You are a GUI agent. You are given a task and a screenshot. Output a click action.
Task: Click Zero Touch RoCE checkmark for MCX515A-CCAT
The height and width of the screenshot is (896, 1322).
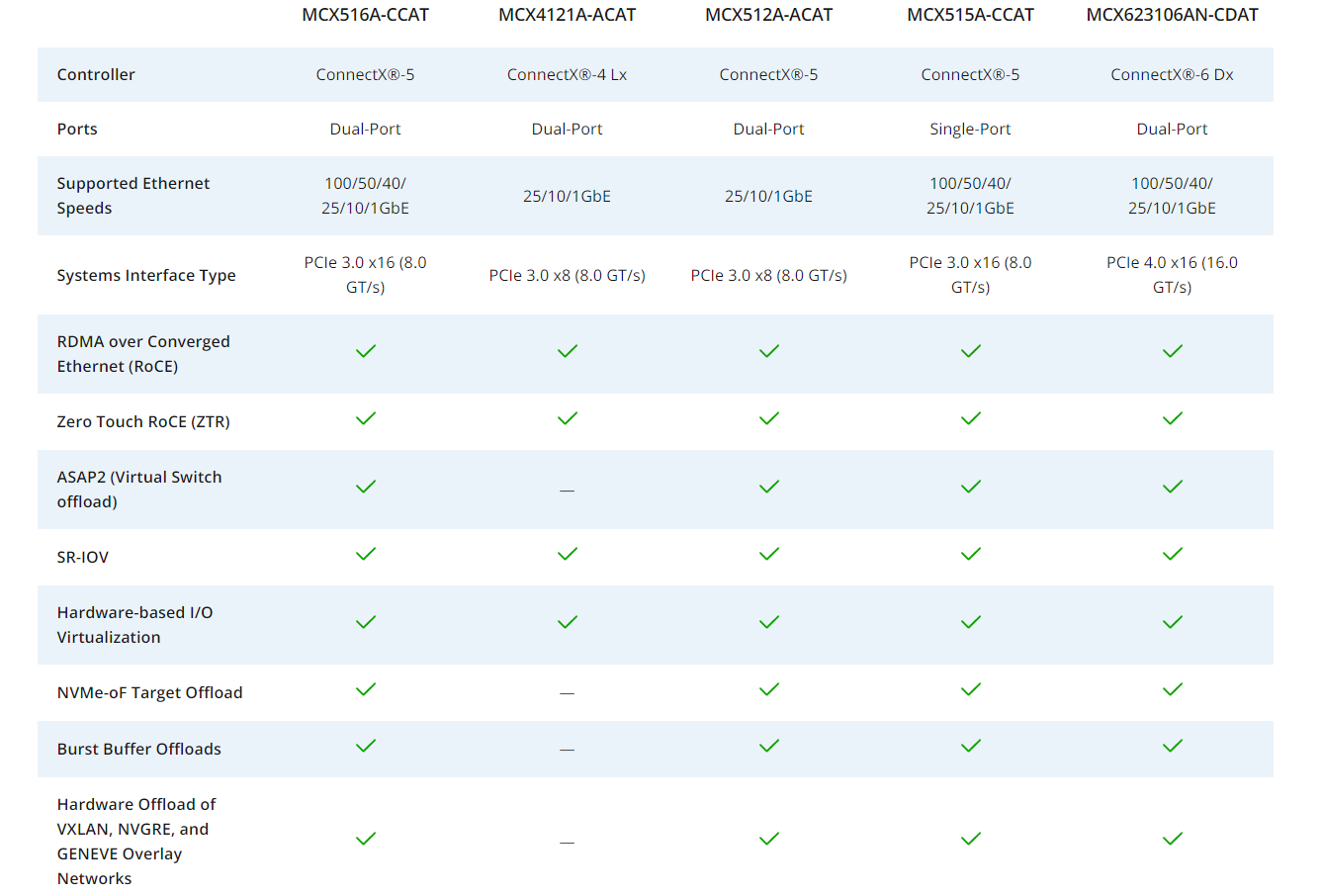(x=971, y=418)
